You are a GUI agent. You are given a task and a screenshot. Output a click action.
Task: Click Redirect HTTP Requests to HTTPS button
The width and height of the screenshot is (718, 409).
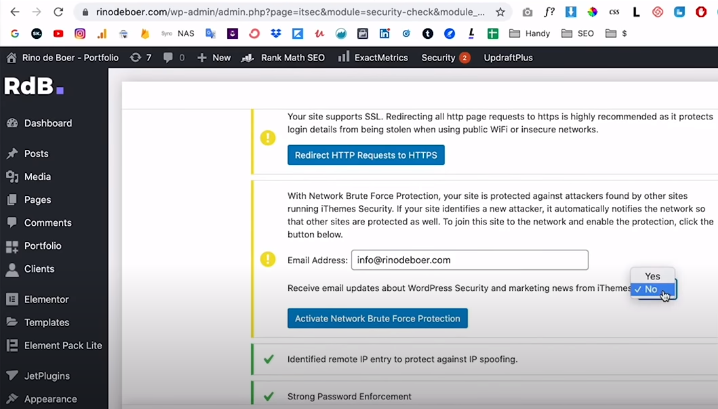(x=366, y=155)
